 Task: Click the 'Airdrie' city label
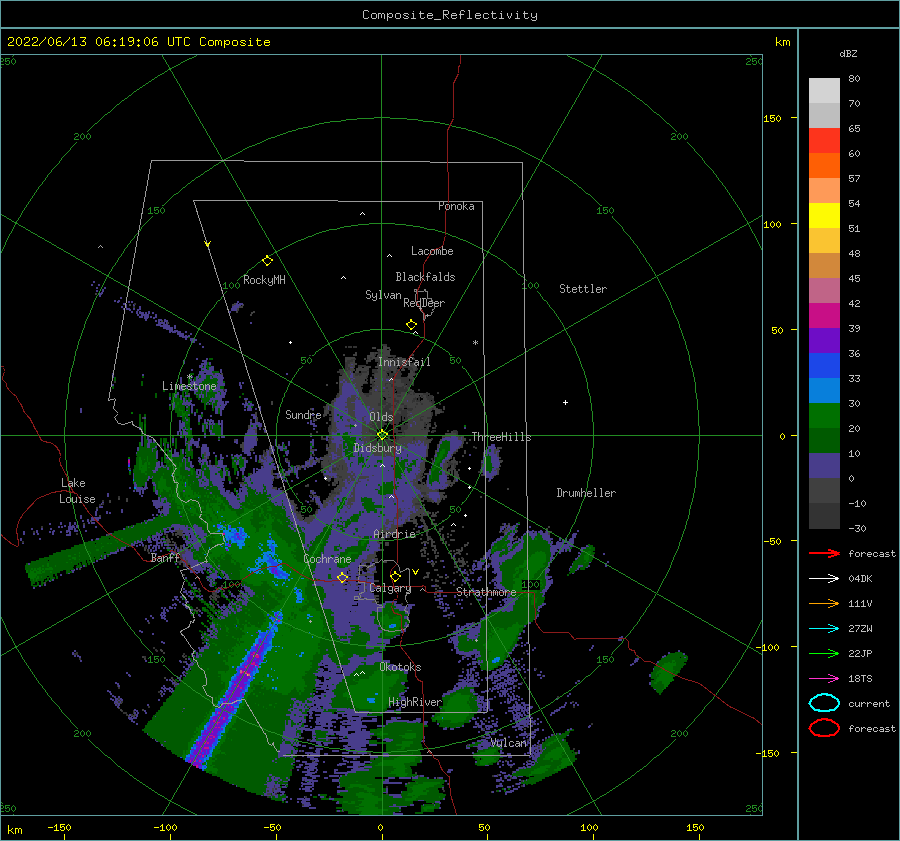coord(394,534)
